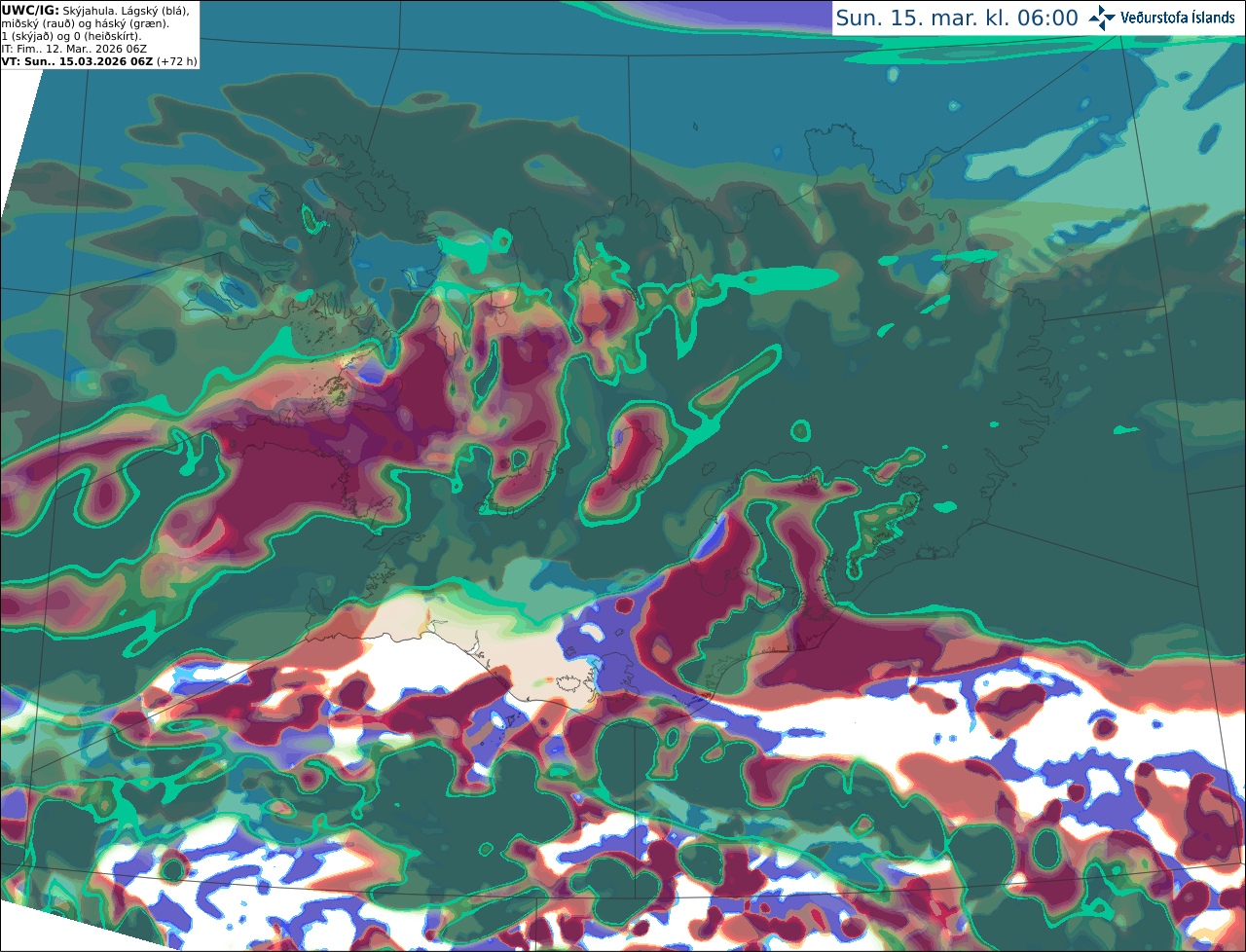Viewport: 1246px width, 952px height.
Task: Click the "miðský (rauð) og háský (græn)." legend line
Action: [86, 23]
